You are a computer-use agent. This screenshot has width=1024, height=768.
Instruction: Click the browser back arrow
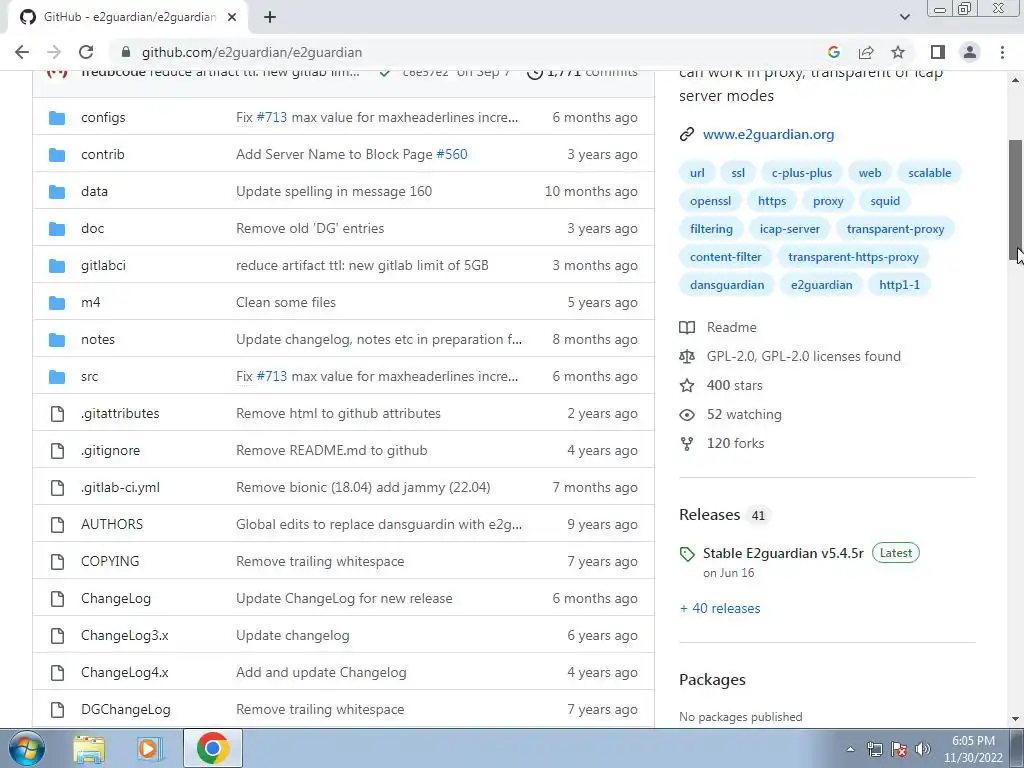click(22, 52)
